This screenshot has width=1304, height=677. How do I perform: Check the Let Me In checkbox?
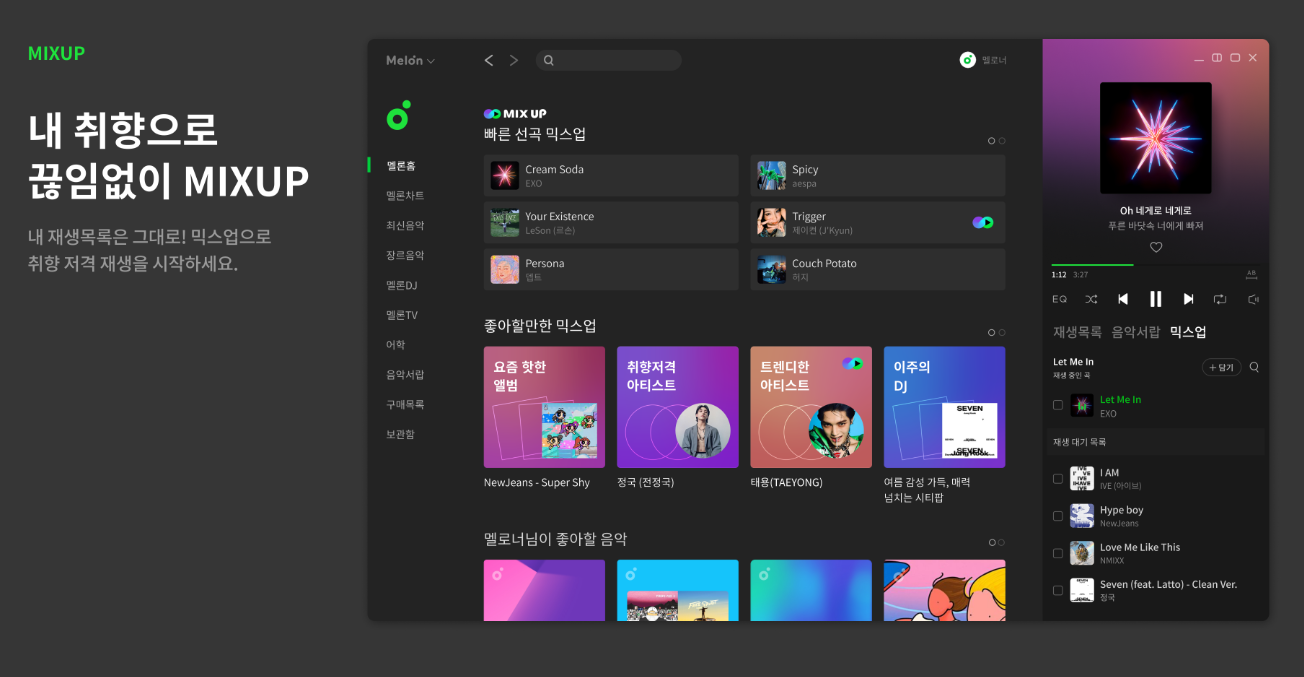[1058, 405]
